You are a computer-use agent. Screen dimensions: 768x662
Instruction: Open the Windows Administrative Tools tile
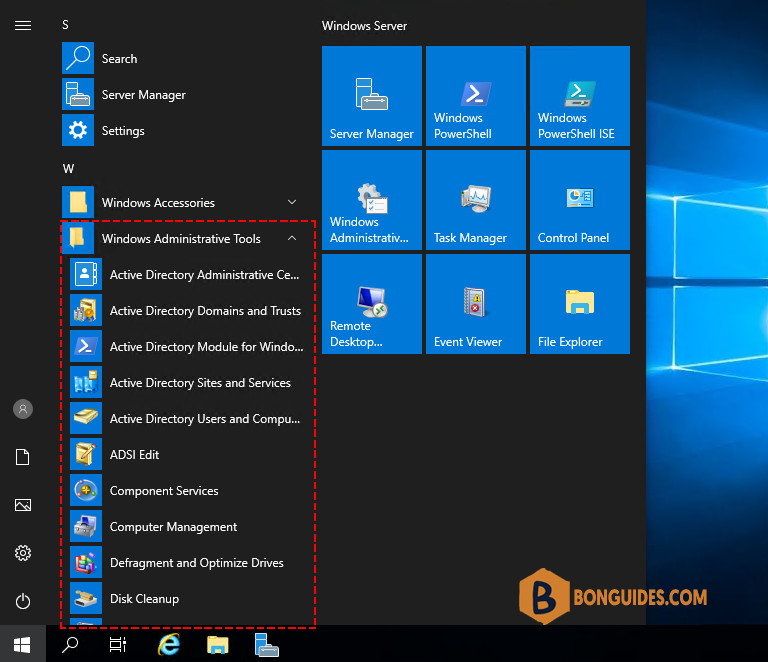click(372, 200)
